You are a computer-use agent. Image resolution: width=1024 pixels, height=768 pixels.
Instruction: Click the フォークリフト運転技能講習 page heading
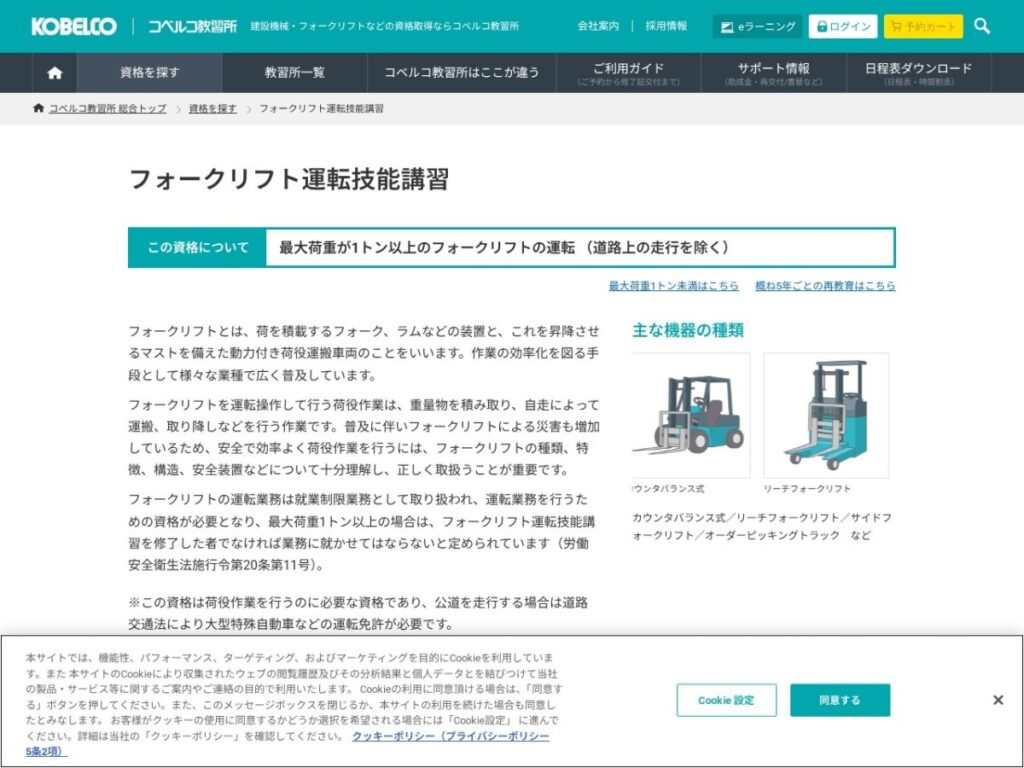[x=289, y=179]
